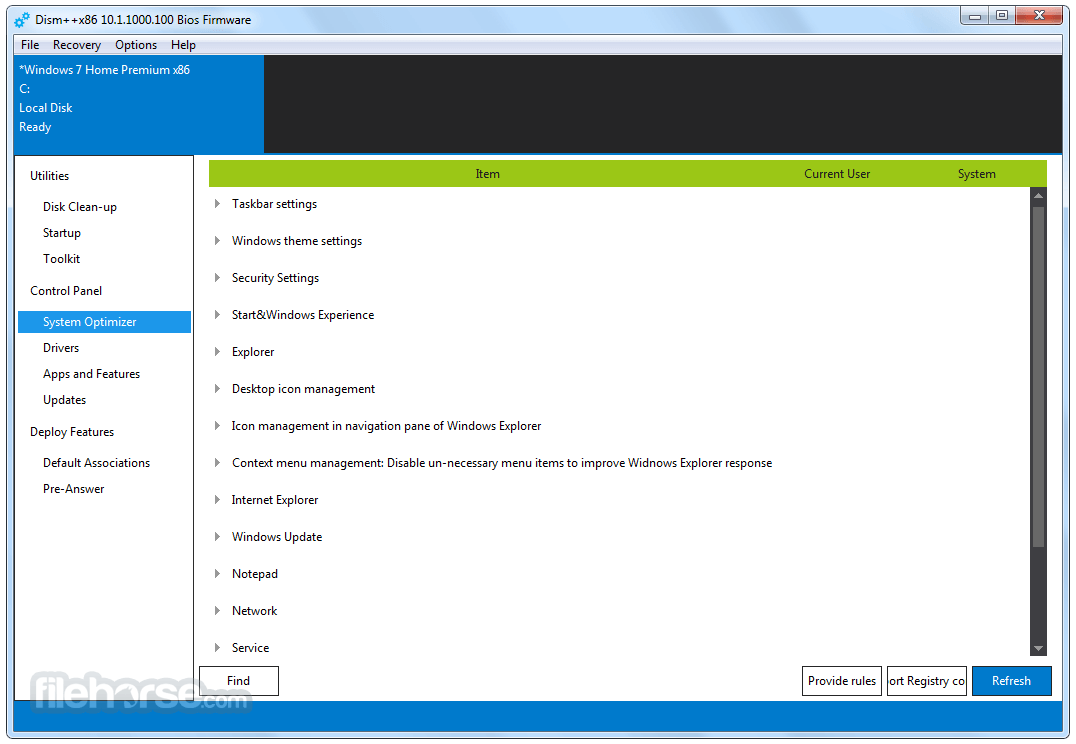The width and height of the screenshot is (1076, 744).
Task: Open Startup in the sidebar
Action: 62,233
